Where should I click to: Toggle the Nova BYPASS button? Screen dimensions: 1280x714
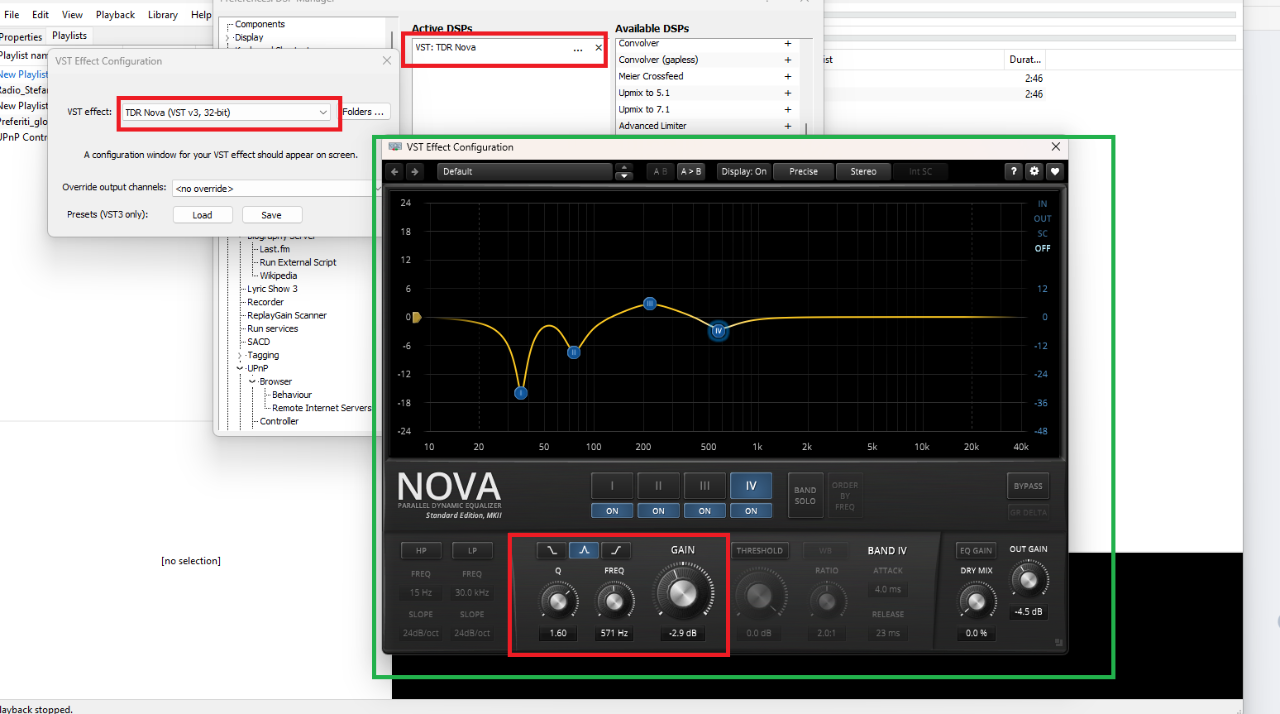1028,486
